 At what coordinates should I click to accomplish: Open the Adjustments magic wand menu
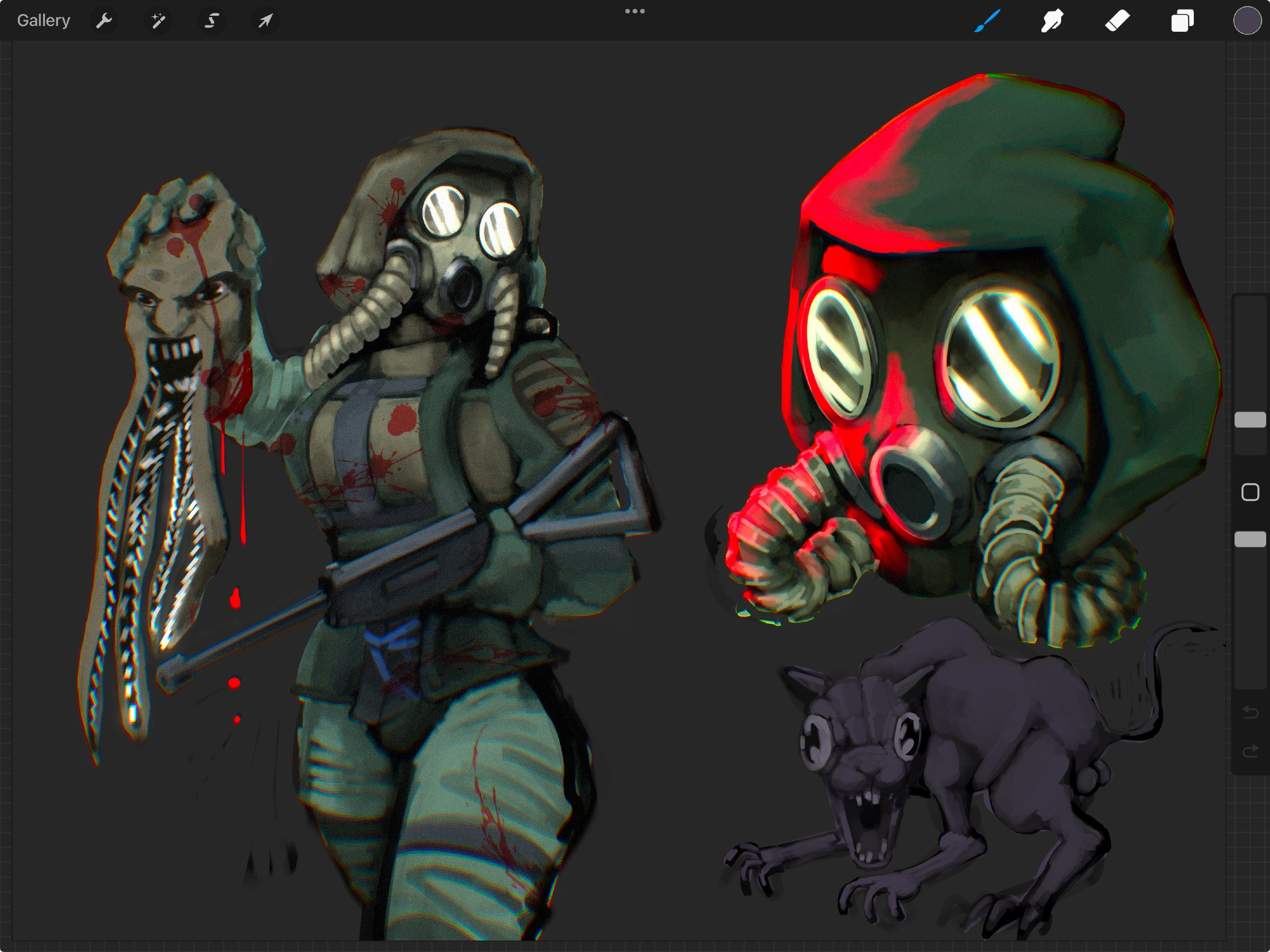tap(158, 21)
